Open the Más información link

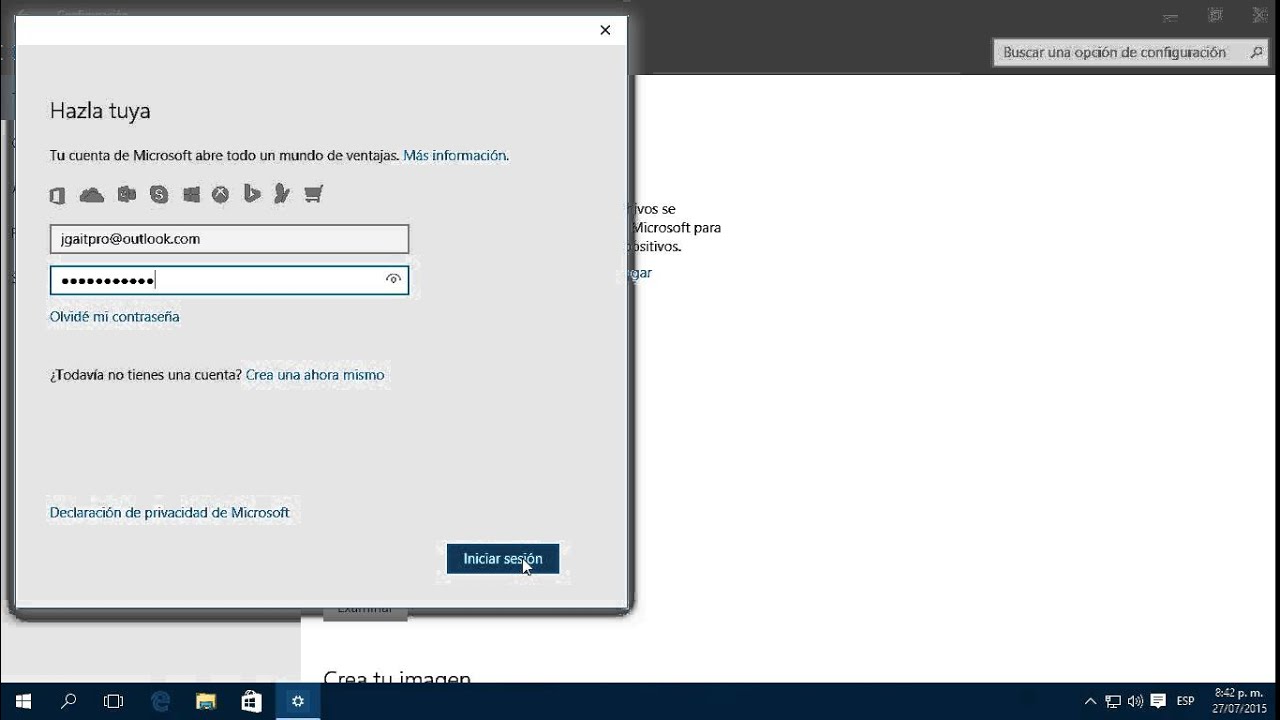(454, 155)
